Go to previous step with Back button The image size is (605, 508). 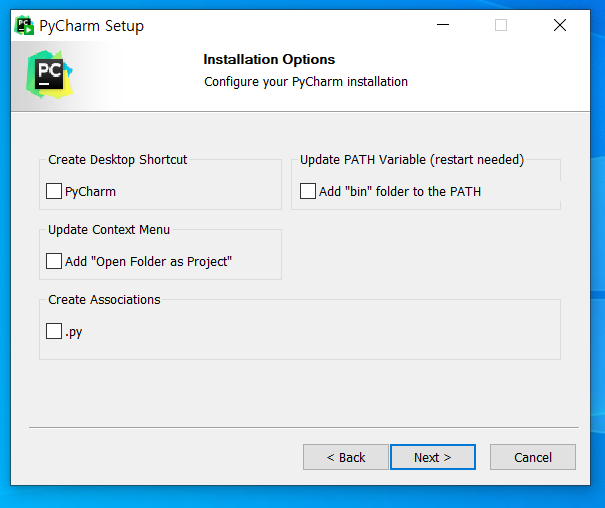pyautogui.click(x=346, y=457)
